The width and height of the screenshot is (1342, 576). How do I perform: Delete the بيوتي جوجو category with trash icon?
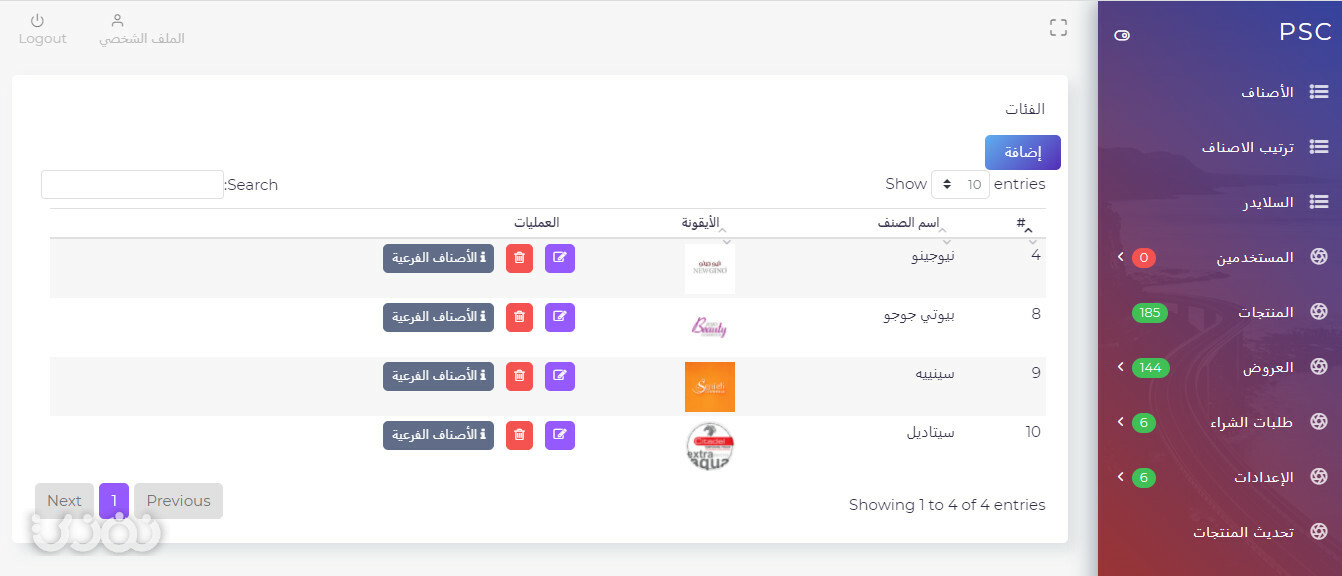point(519,317)
